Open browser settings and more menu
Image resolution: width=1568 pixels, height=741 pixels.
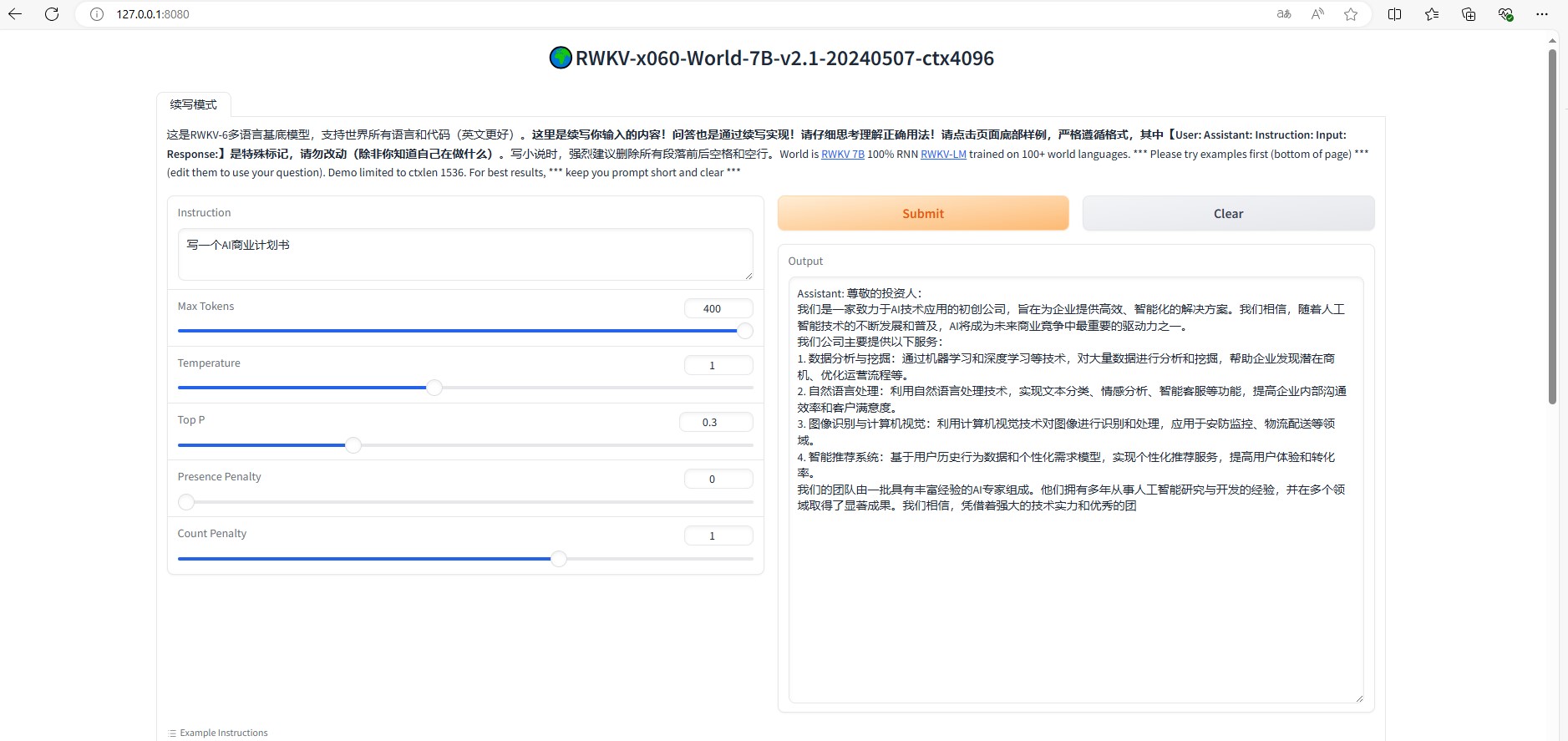pyautogui.click(x=1542, y=14)
